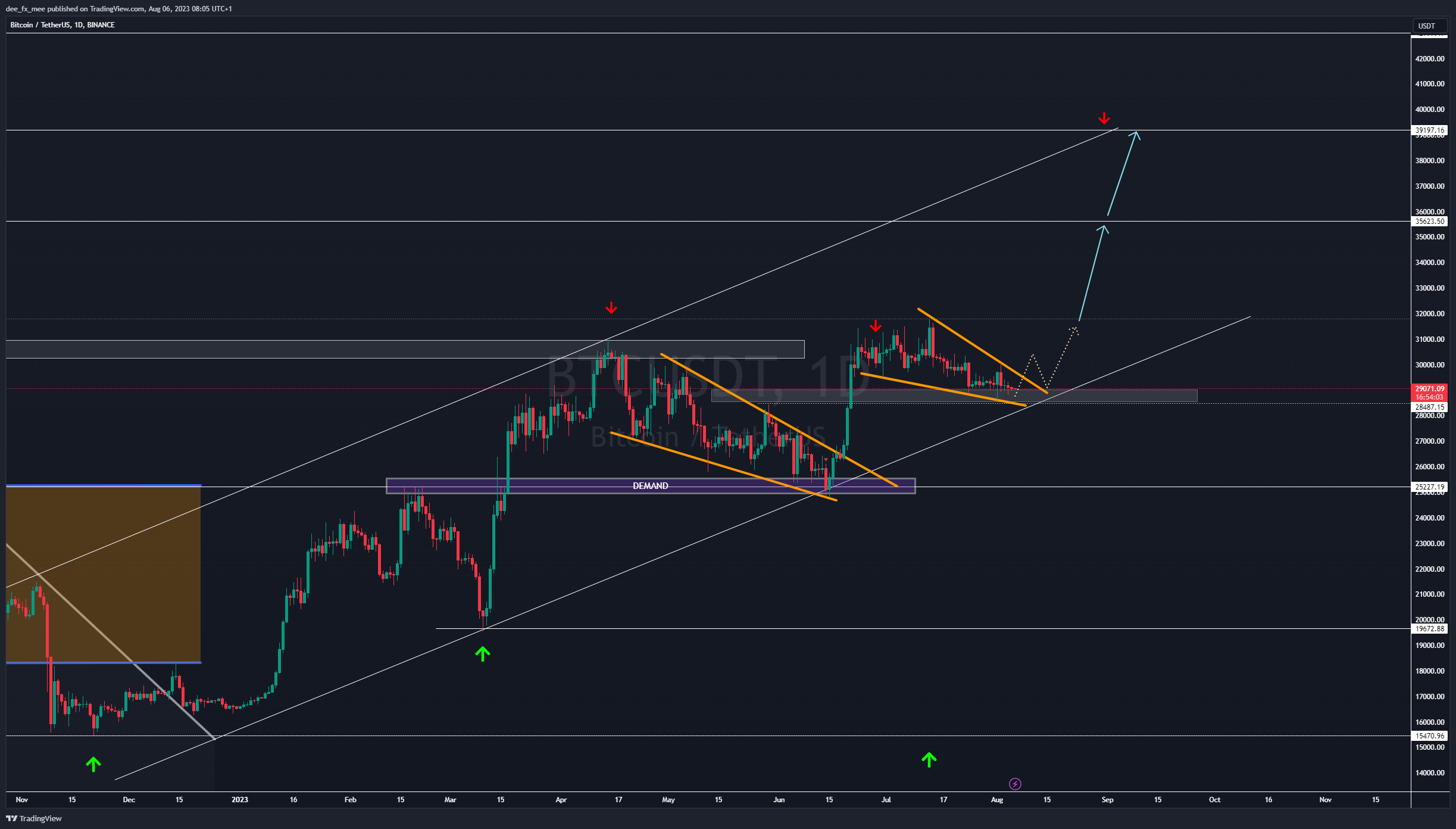This screenshot has width=1456, height=829.
Task: Click the TradingView logo
Action: click(34, 818)
